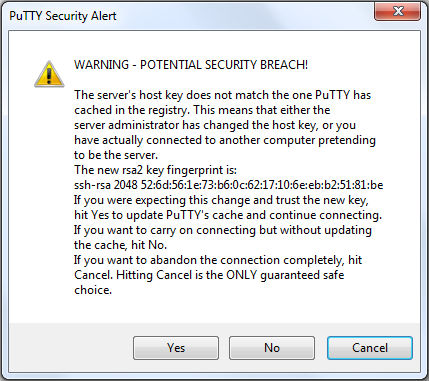Click 'hit Yes to update PuTTY's cache' line

(x=228, y=215)
